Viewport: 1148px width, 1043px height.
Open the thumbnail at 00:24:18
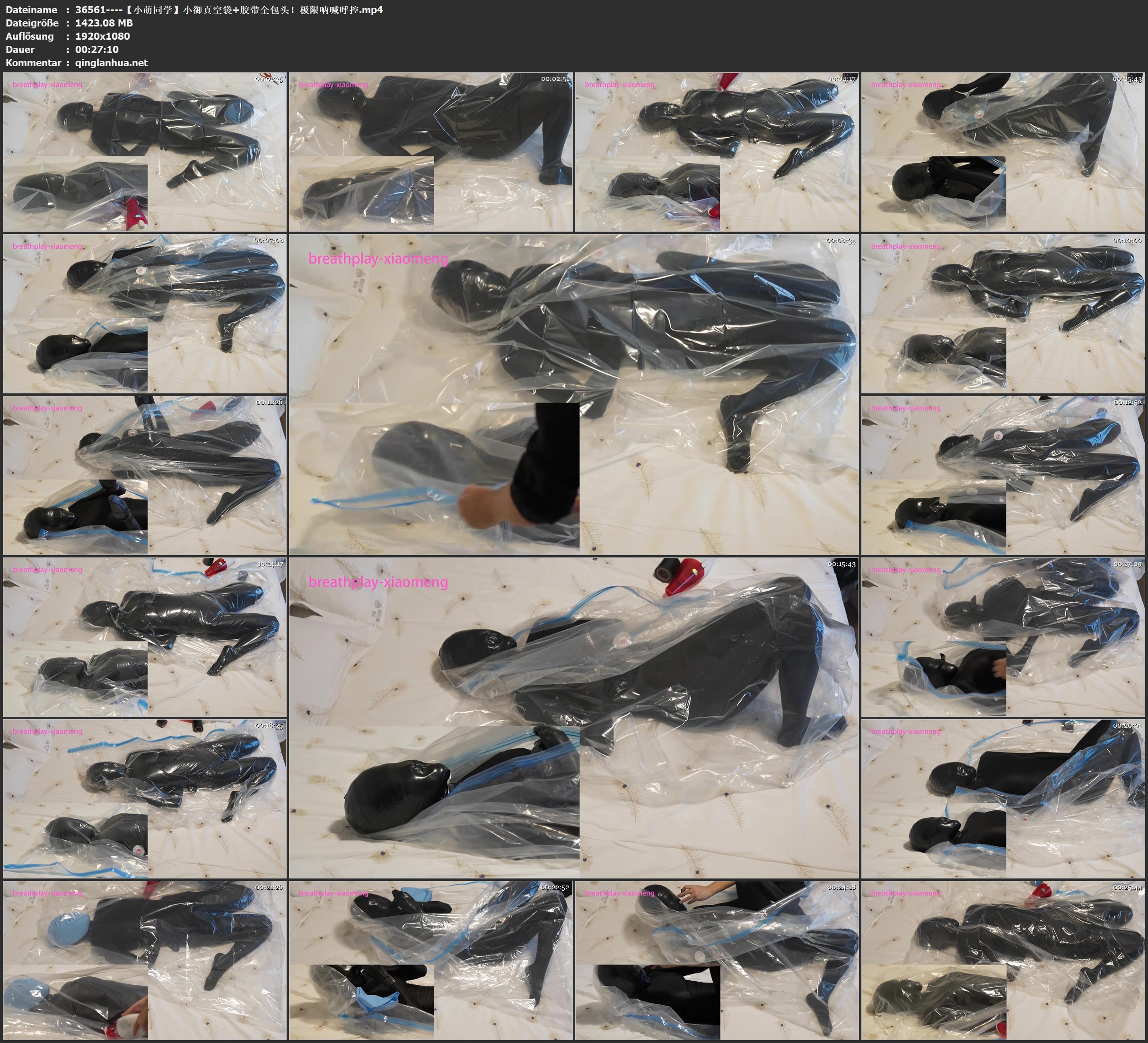tap(717, 960)
